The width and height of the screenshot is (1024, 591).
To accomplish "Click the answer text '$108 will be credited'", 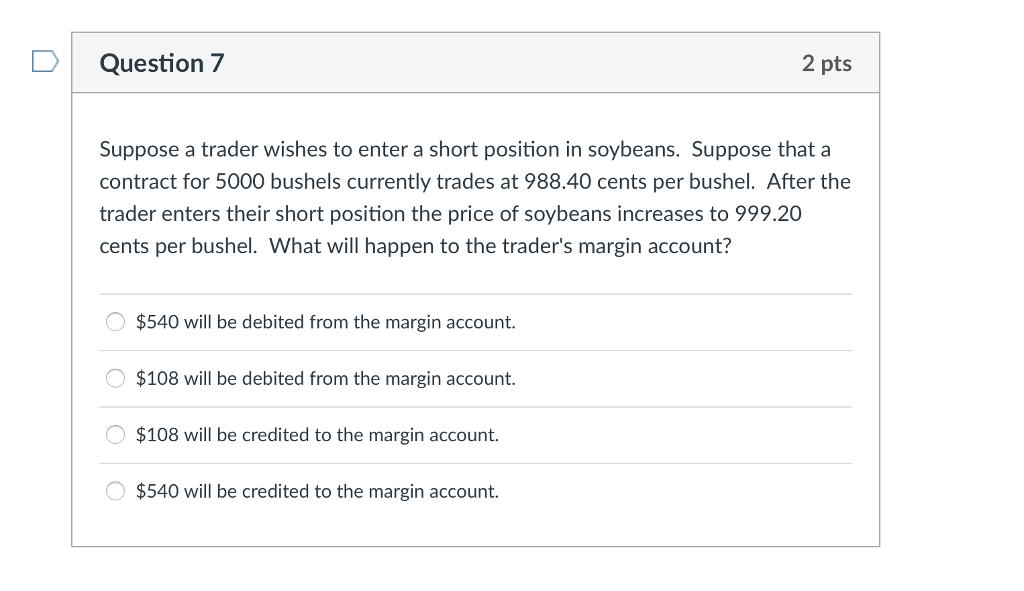I will click(318, 435).
